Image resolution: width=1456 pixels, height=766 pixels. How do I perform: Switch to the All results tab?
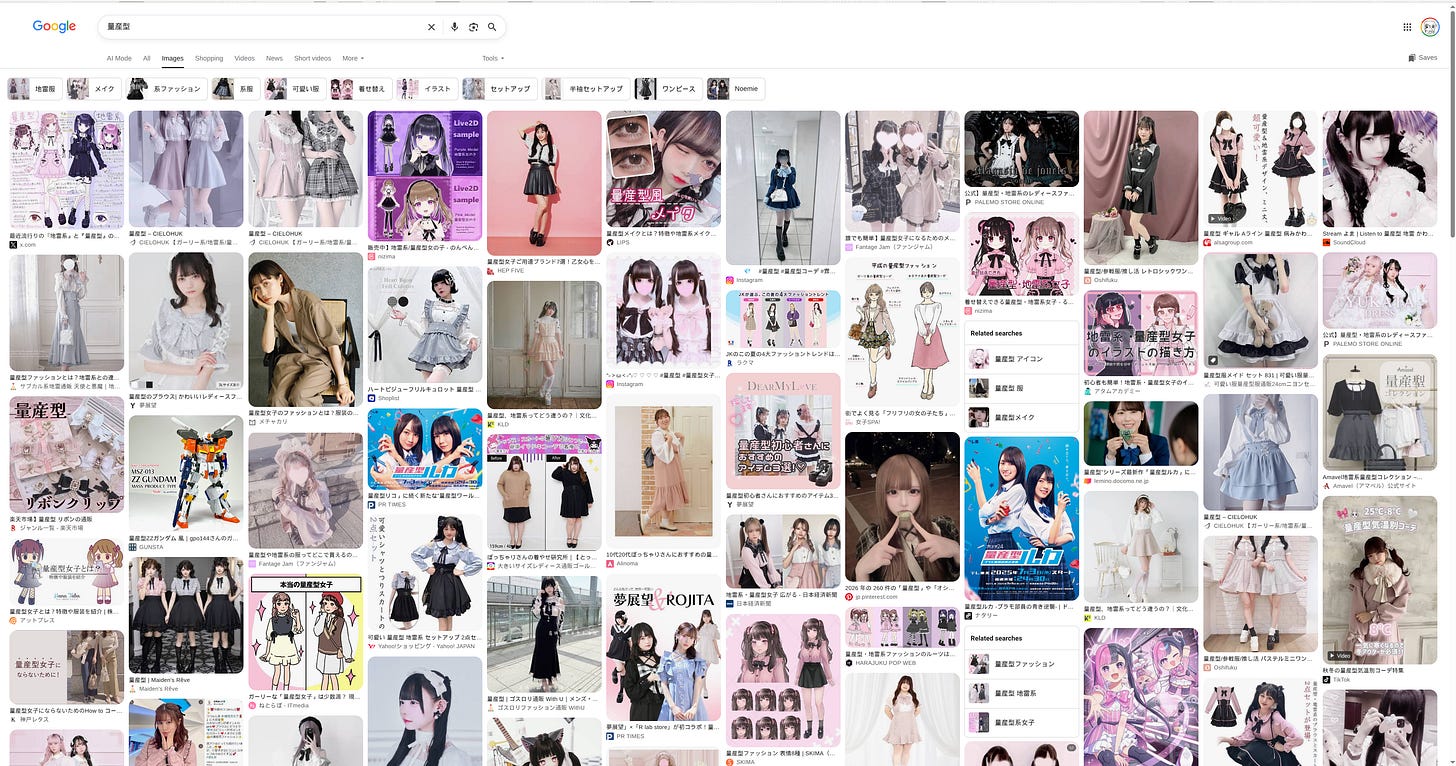click(147, 58)
